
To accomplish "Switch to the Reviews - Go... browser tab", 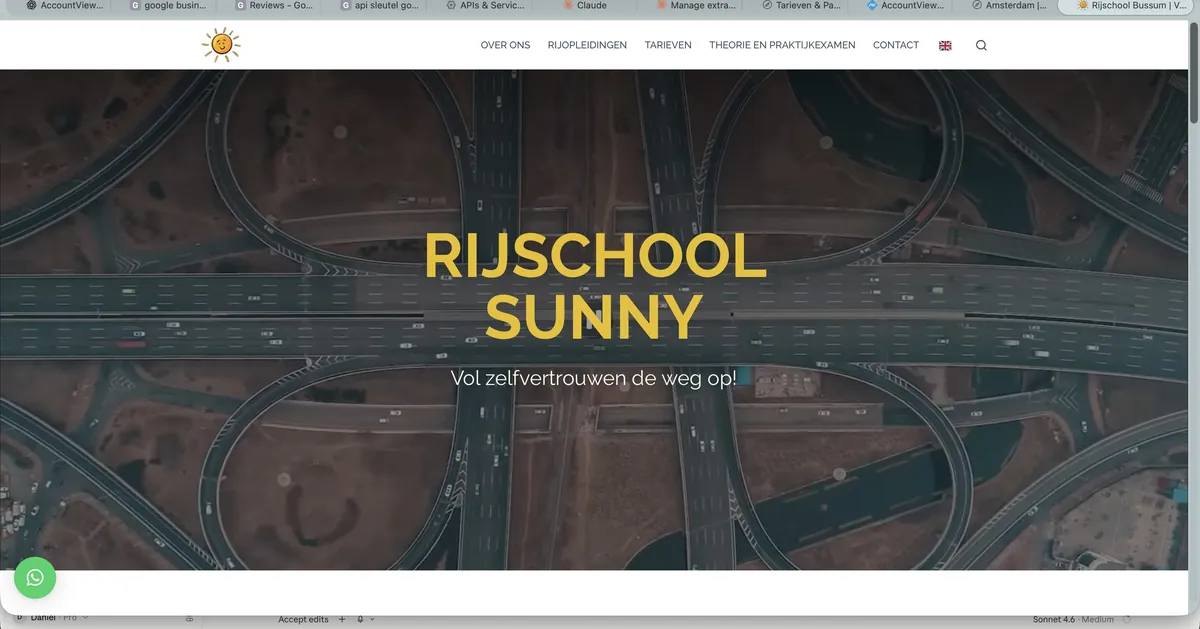I will (x=272, y=5).
